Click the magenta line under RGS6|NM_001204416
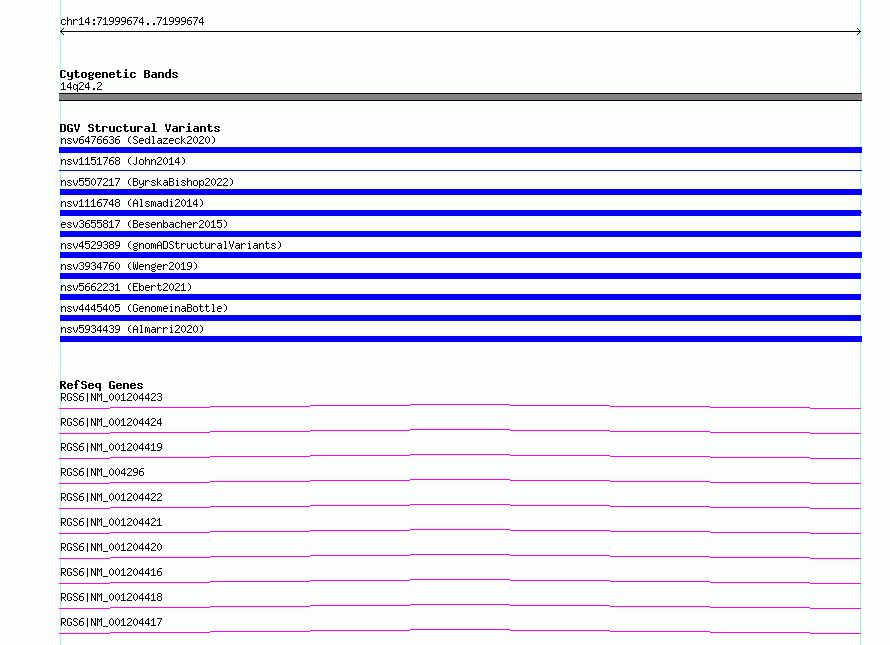This screenshot has height=645, width=890. pyautogui.click(x=460, y=581)
